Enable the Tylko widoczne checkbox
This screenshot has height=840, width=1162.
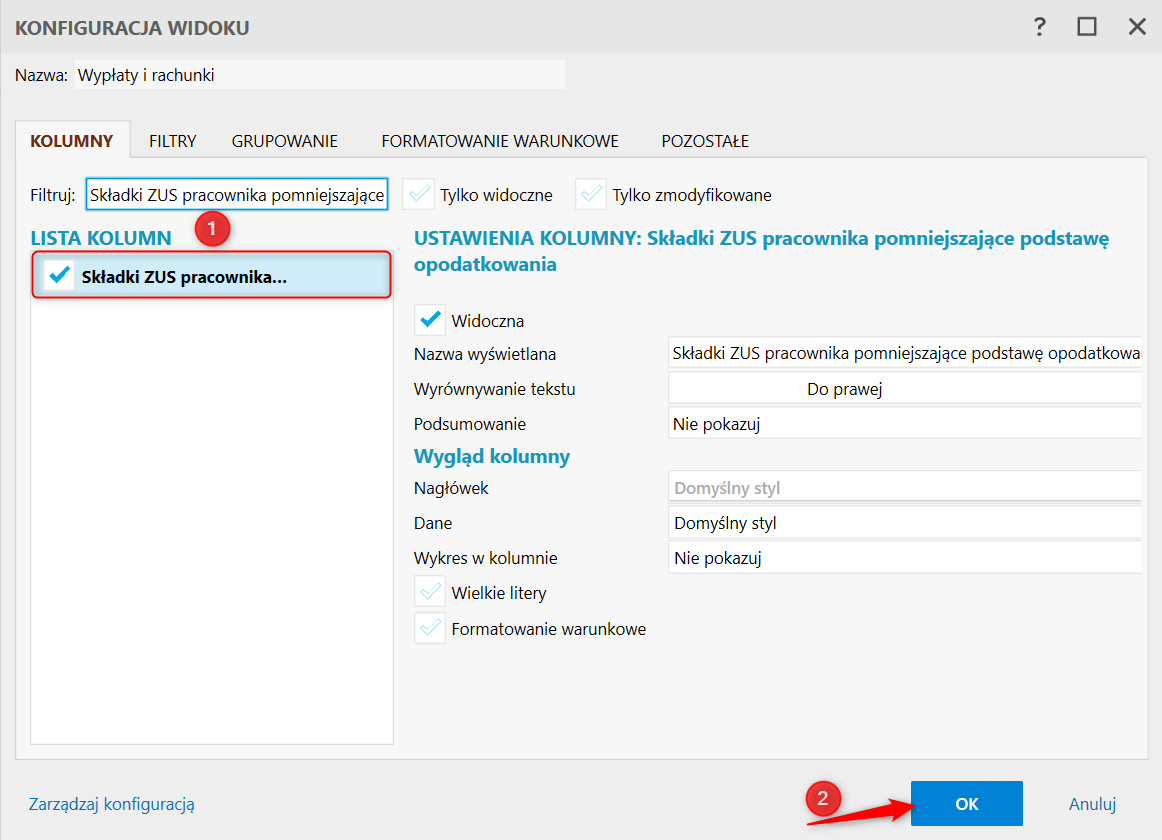[419, 194]
